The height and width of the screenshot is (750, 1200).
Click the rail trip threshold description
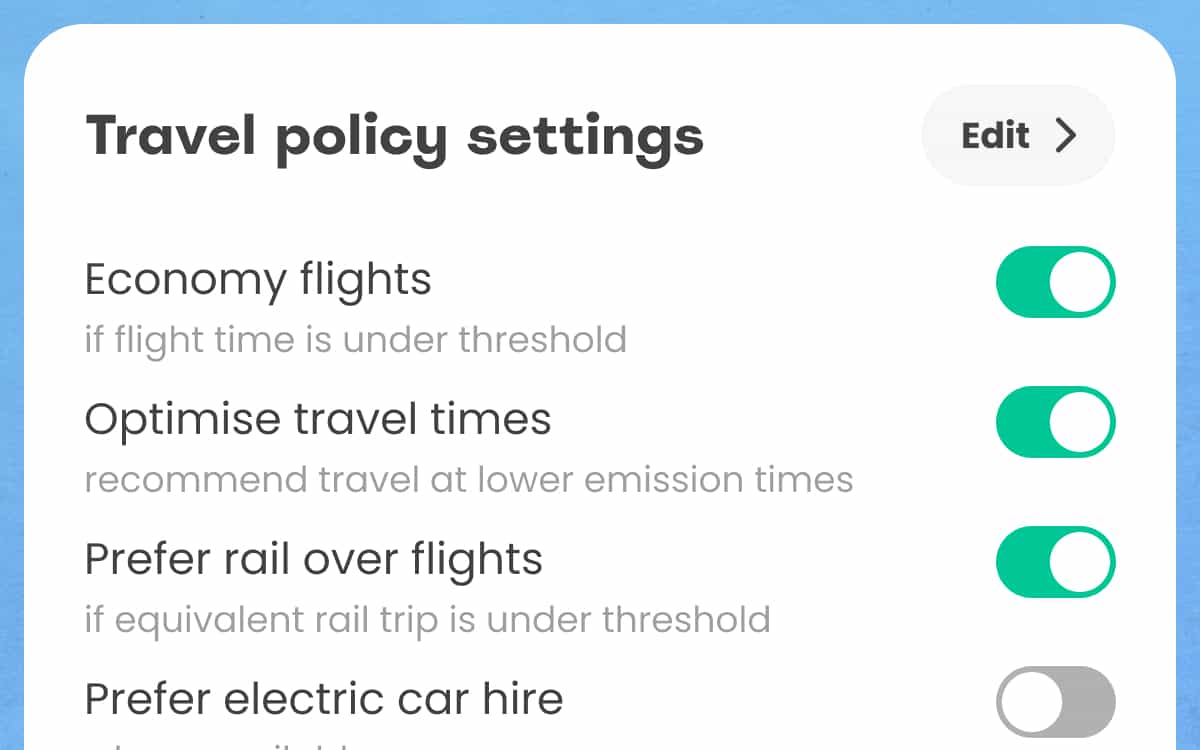pyautogui.click(x=427, y=620)
